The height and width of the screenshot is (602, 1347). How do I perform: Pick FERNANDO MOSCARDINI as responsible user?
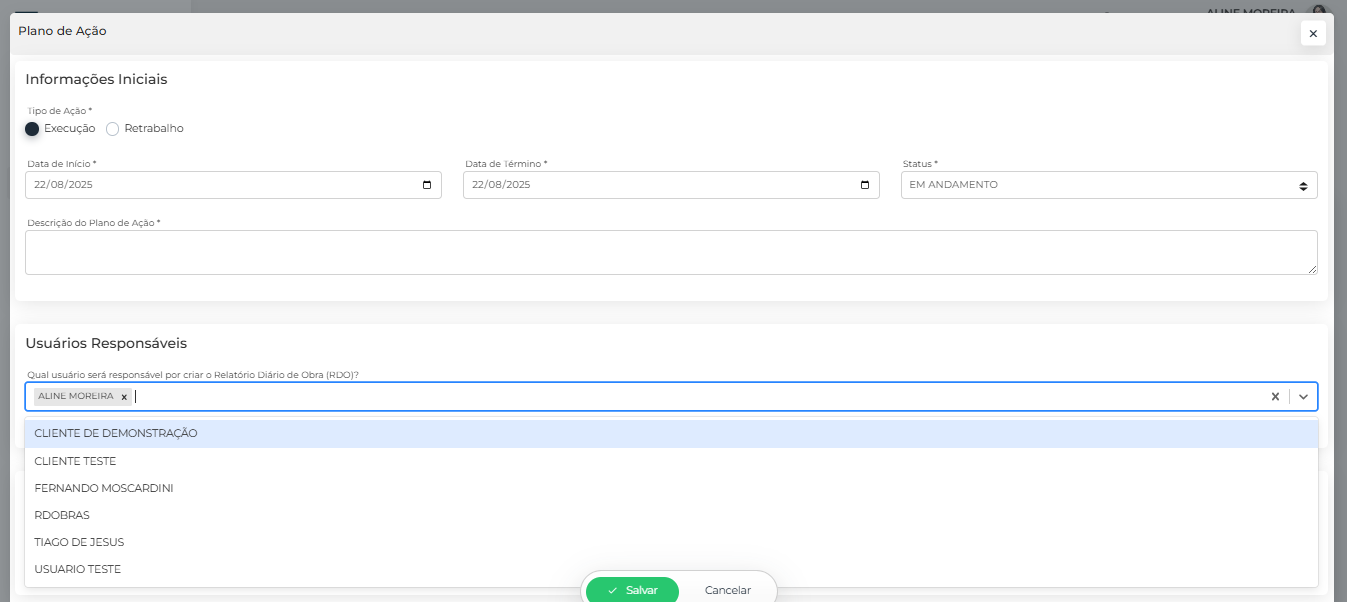click(x=104, y=488)
